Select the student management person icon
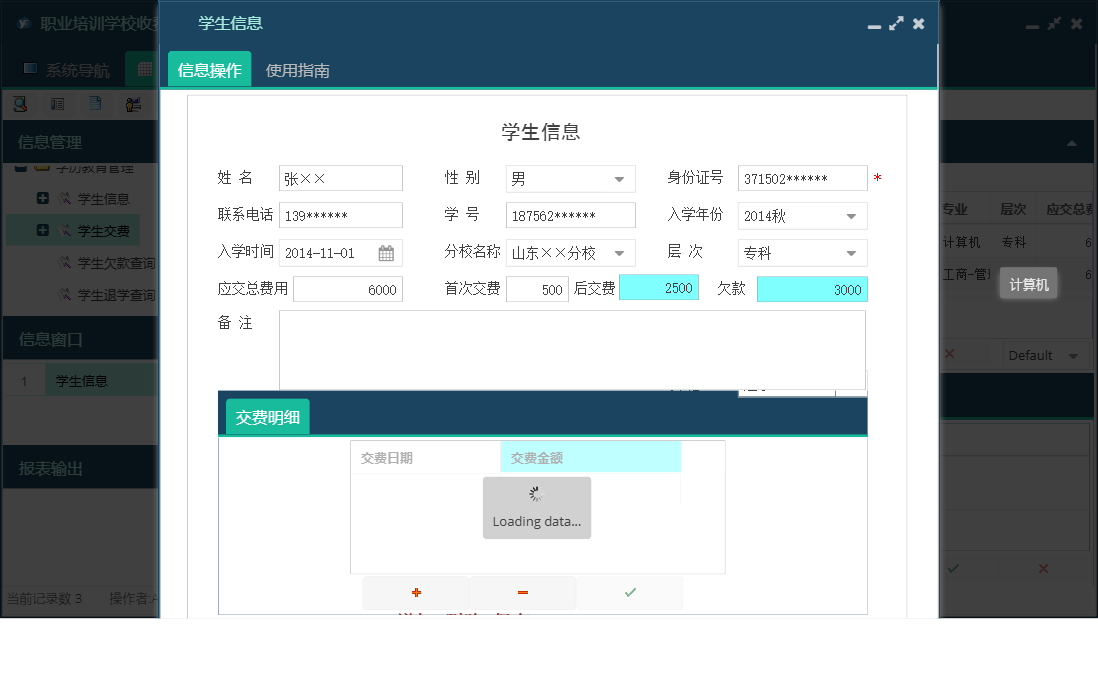 pos(133,103)
